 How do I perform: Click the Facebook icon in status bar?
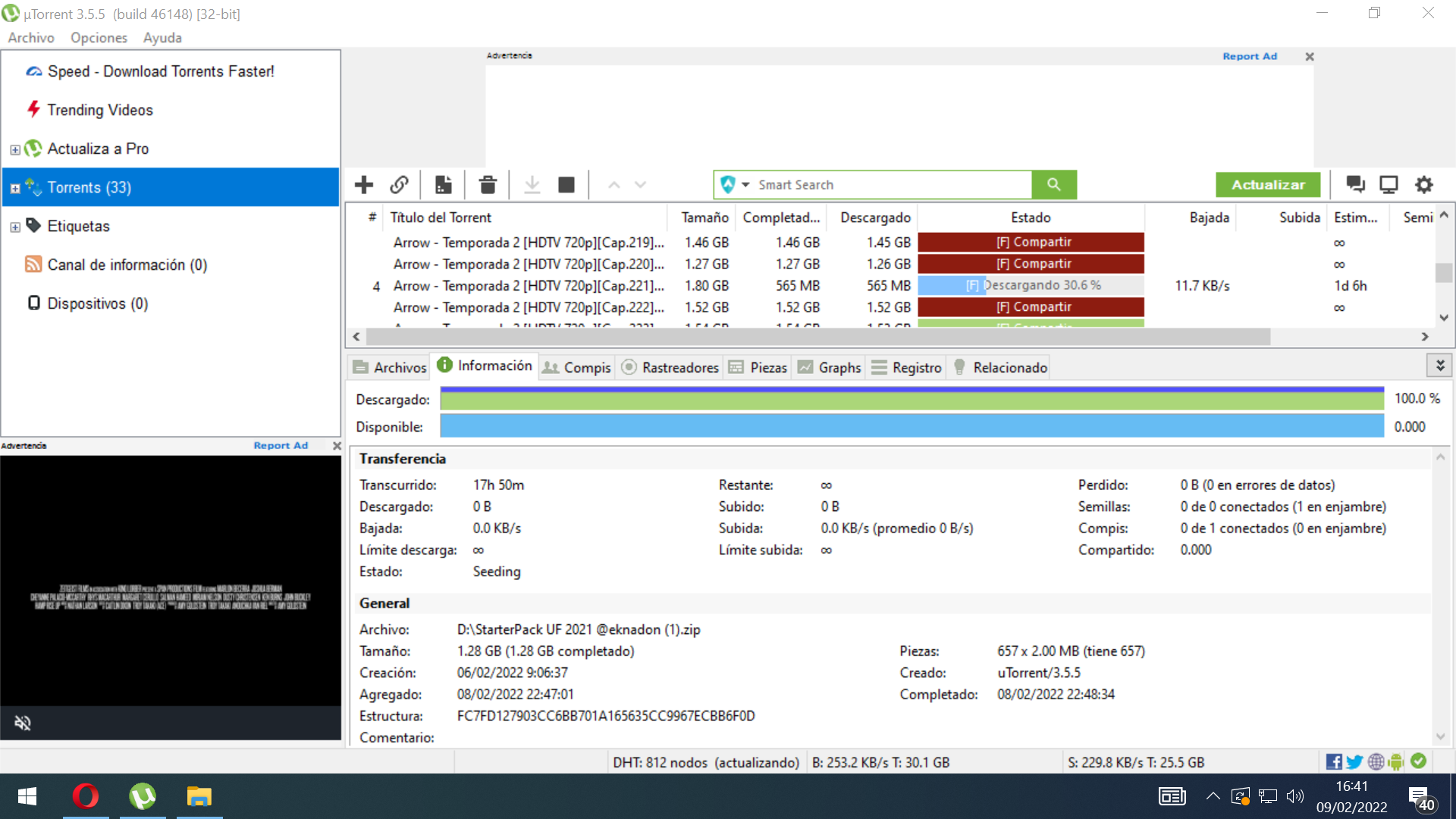(1334, 761)
